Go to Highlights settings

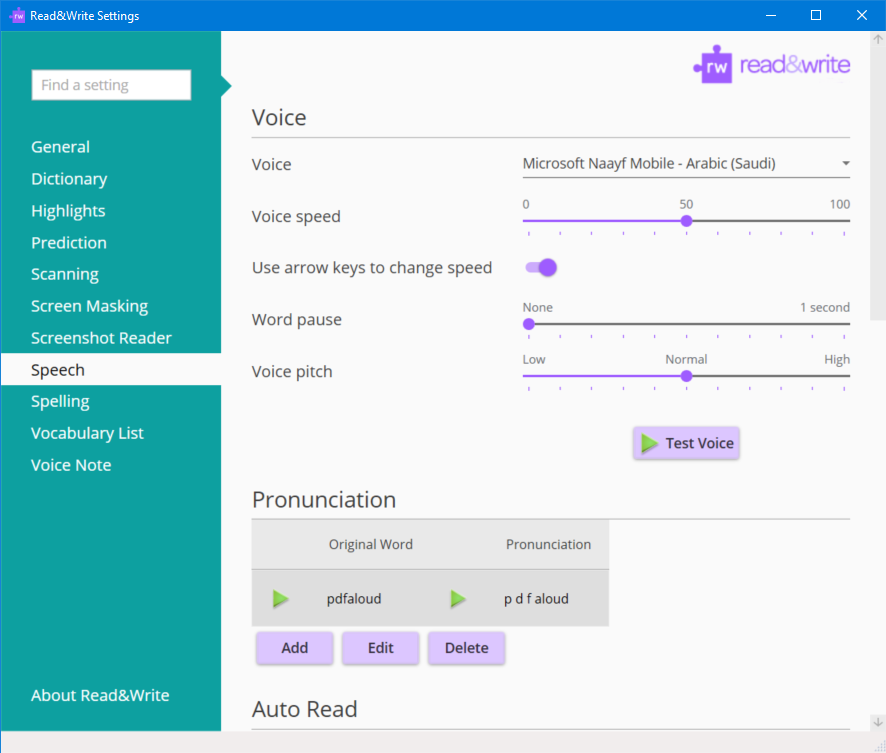click(x=68, y=211)
